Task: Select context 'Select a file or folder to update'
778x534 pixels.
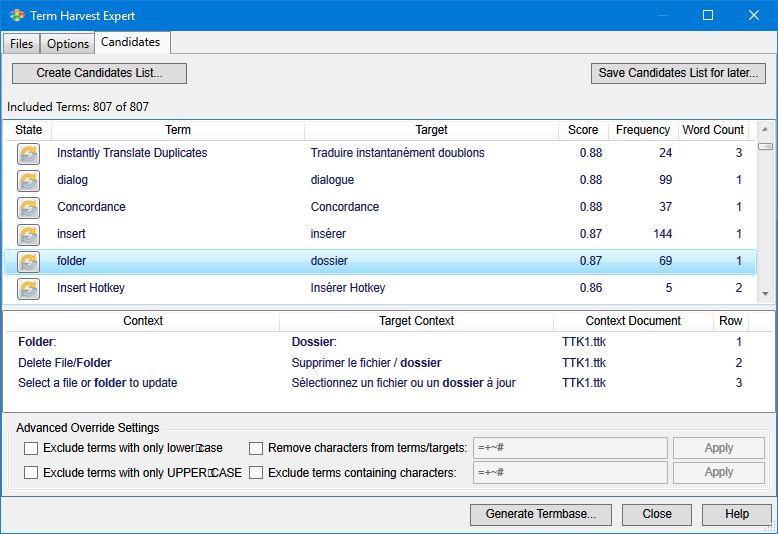Action: (x=98, y=383)
